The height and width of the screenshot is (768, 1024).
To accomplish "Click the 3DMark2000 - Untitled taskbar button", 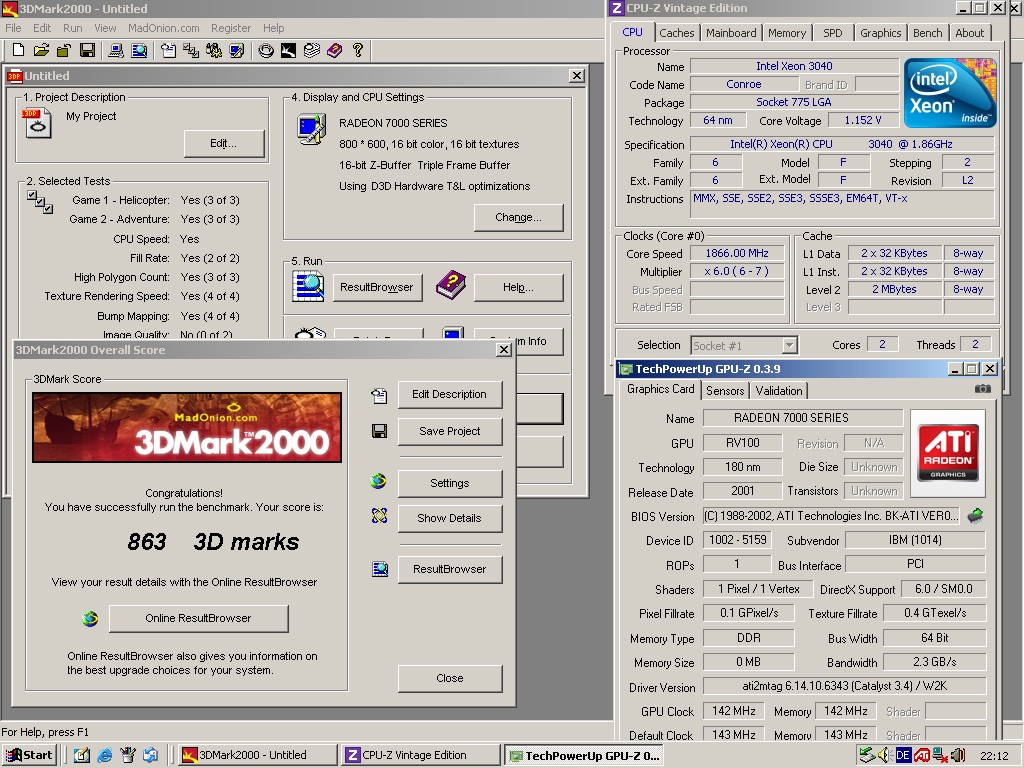I will [x=257, y=755].
